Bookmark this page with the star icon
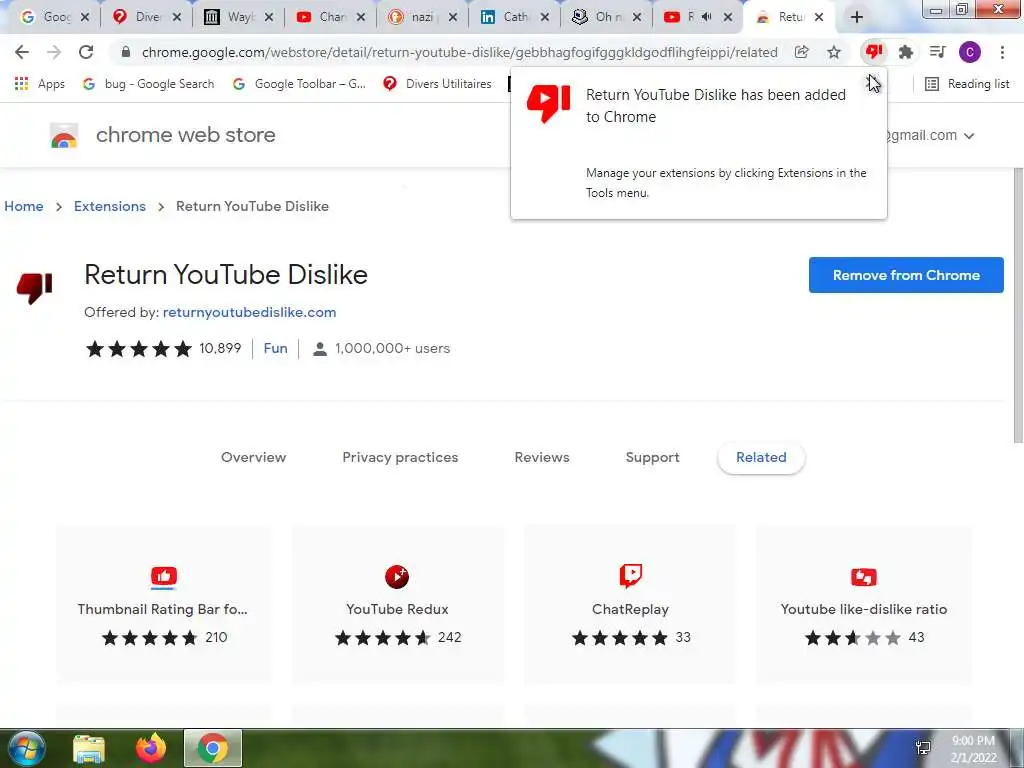The height and width of the screenshot is (768, 1024). coord(834,52)
